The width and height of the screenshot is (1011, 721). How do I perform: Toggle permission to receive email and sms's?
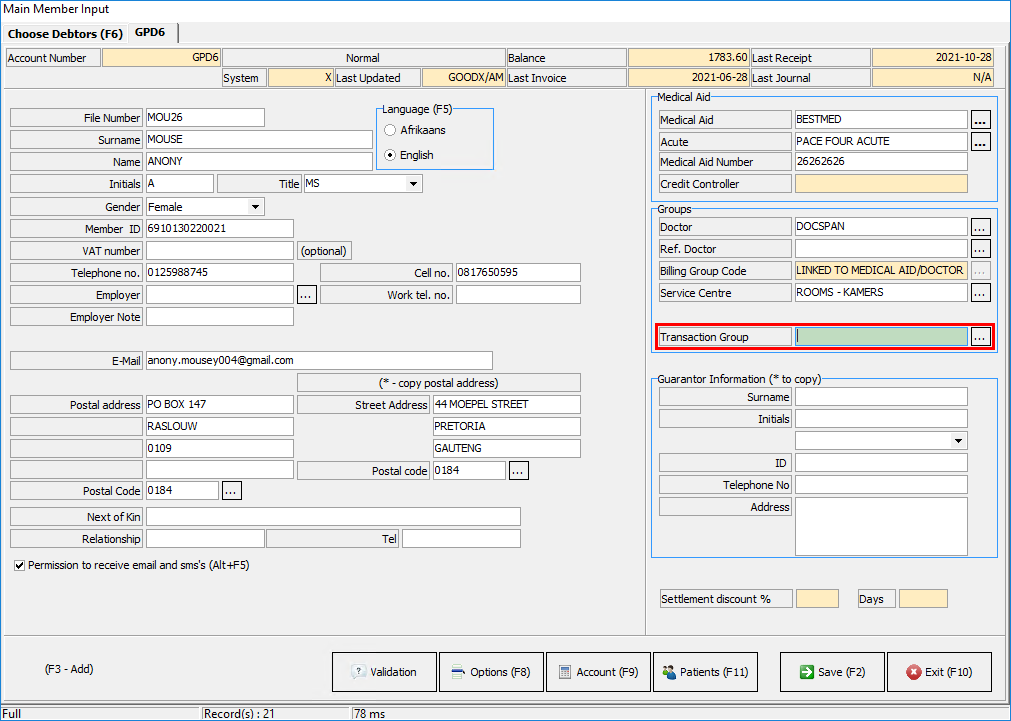pyautogui.click(x=20, y=565)
